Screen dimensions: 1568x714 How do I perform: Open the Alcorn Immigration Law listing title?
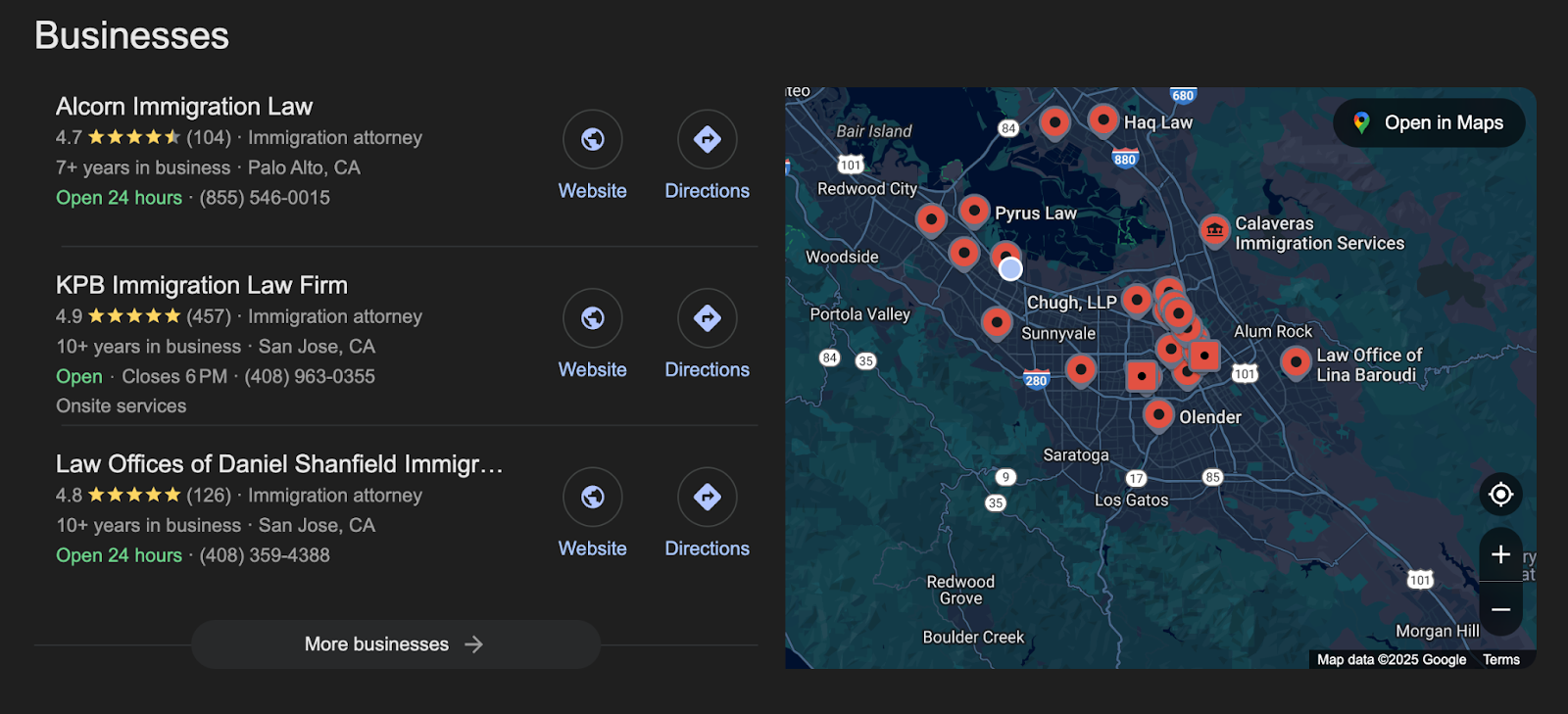point(184,107)
